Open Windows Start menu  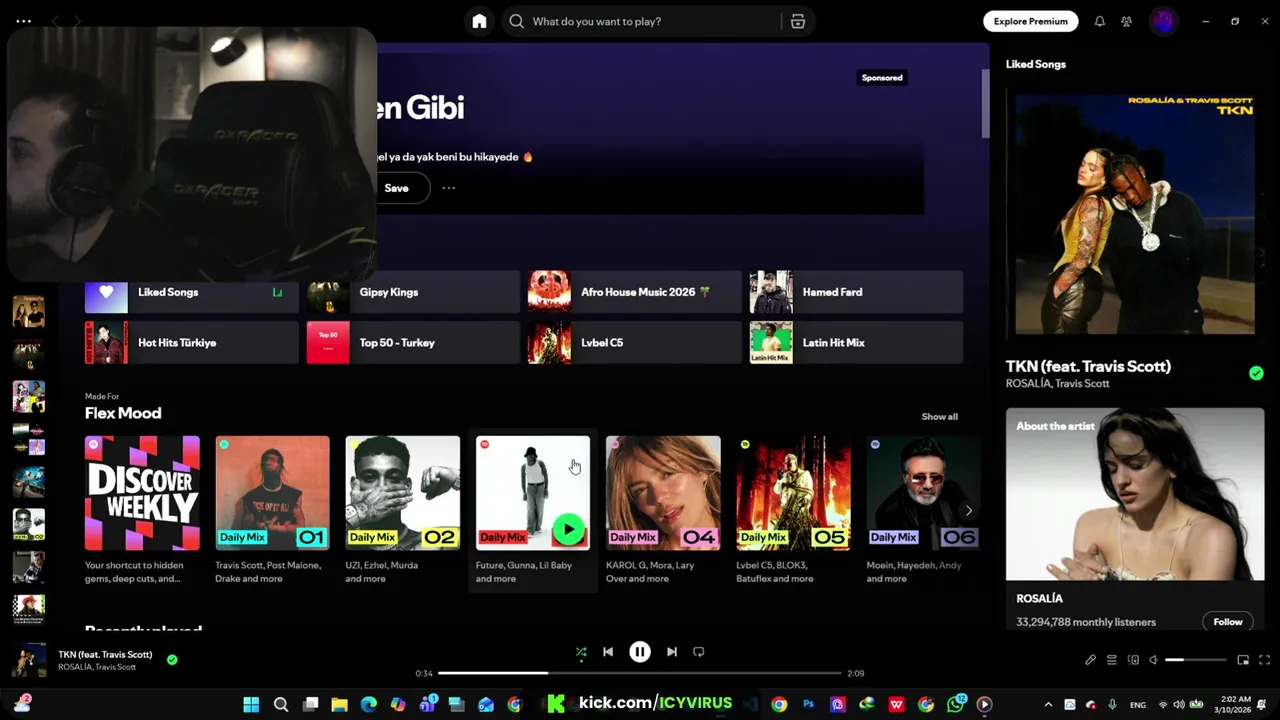pos(251,704)
